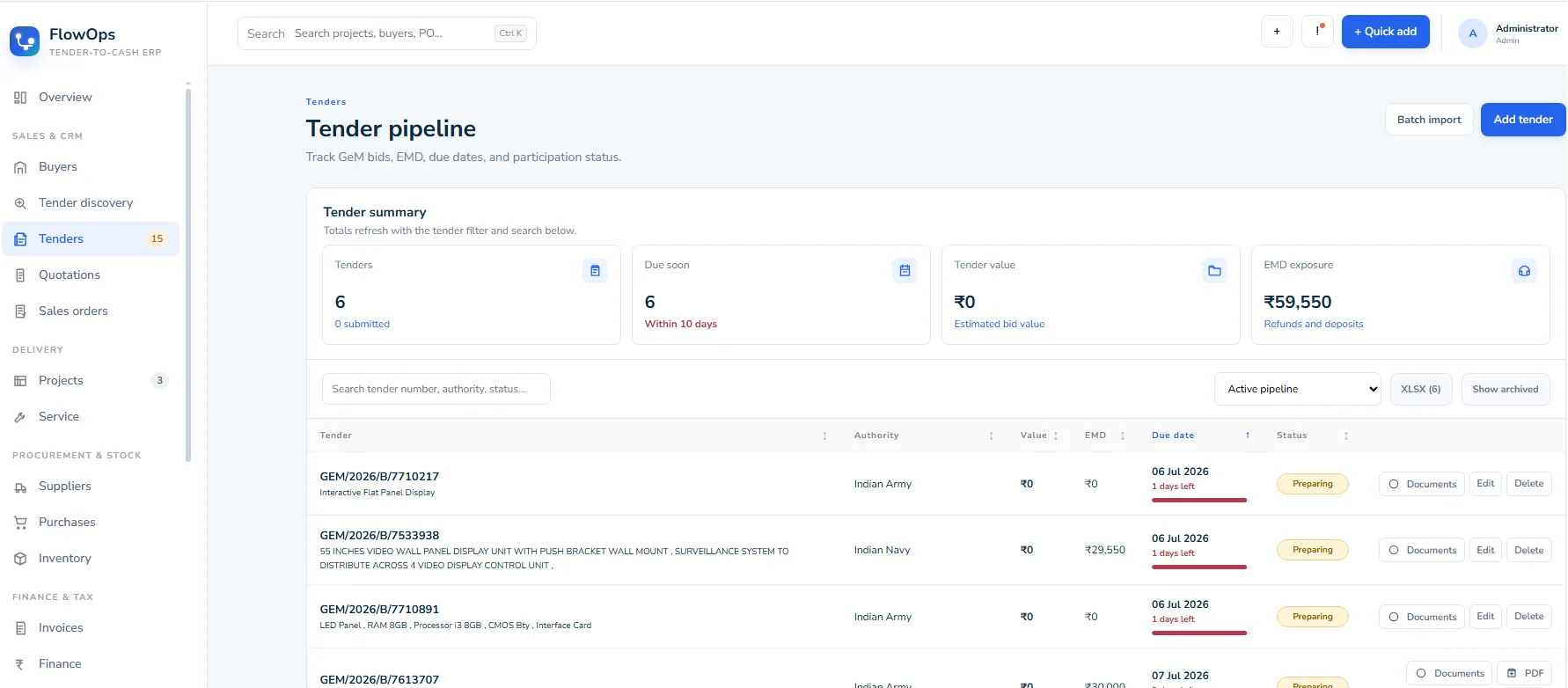Open Documents for tender GEM/2026/B/7710217

click(x=1422, y=484)
